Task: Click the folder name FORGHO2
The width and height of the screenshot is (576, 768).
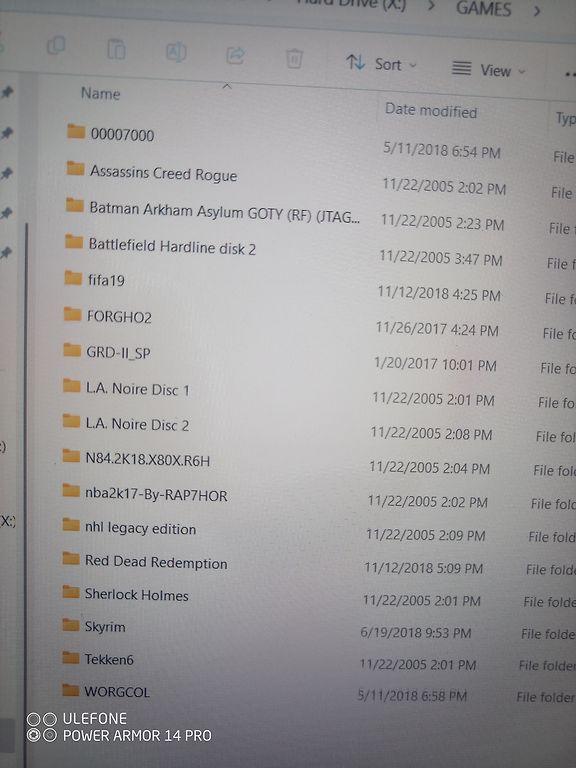Action: [x=119, y=316]
